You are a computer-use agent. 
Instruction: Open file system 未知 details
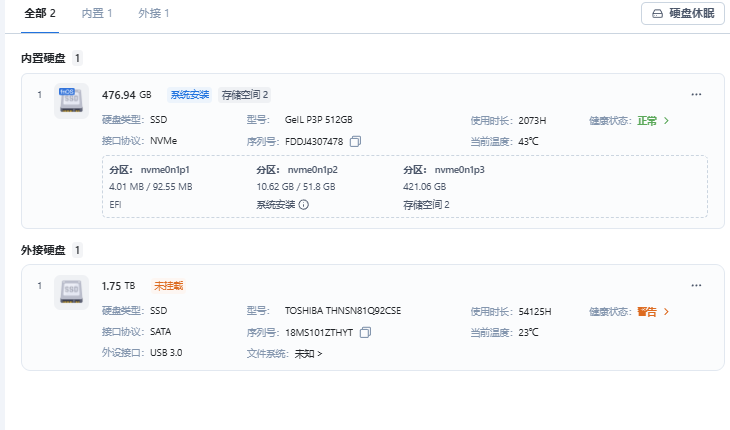[308, 354]
